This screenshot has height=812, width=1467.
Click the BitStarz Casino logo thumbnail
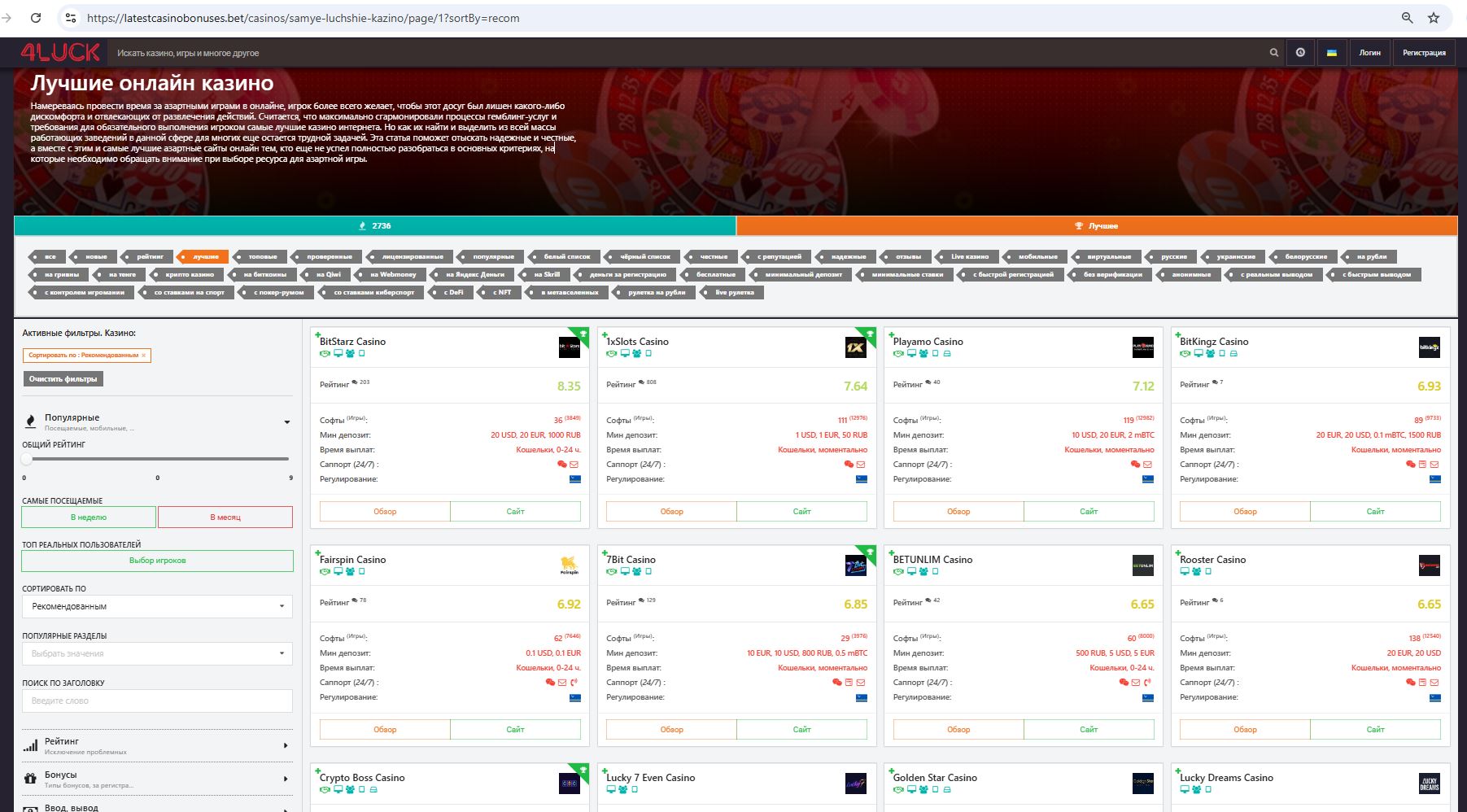[x=569, y=347]
